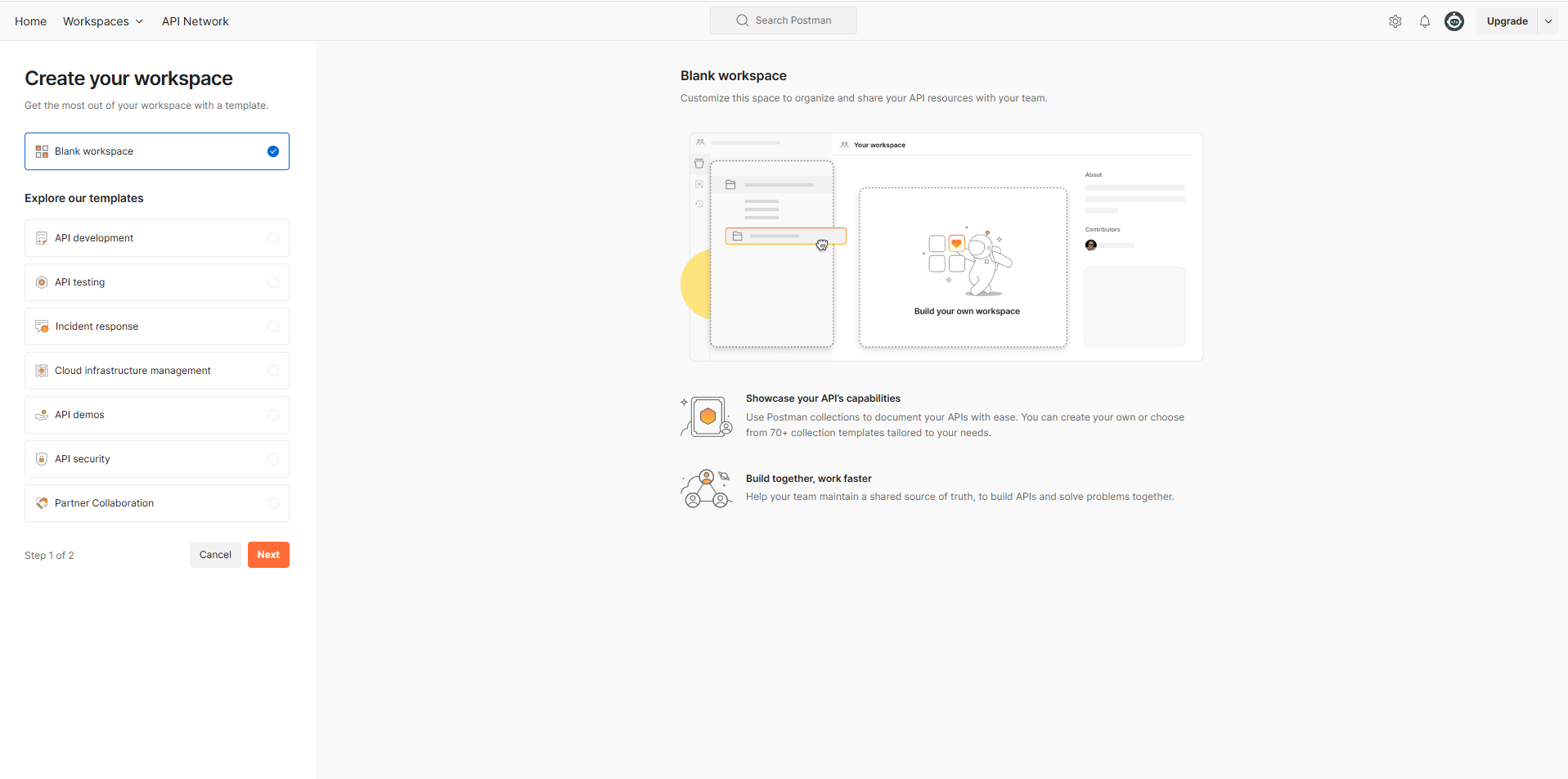Select the Blank workspace radio button

(273, 151)
